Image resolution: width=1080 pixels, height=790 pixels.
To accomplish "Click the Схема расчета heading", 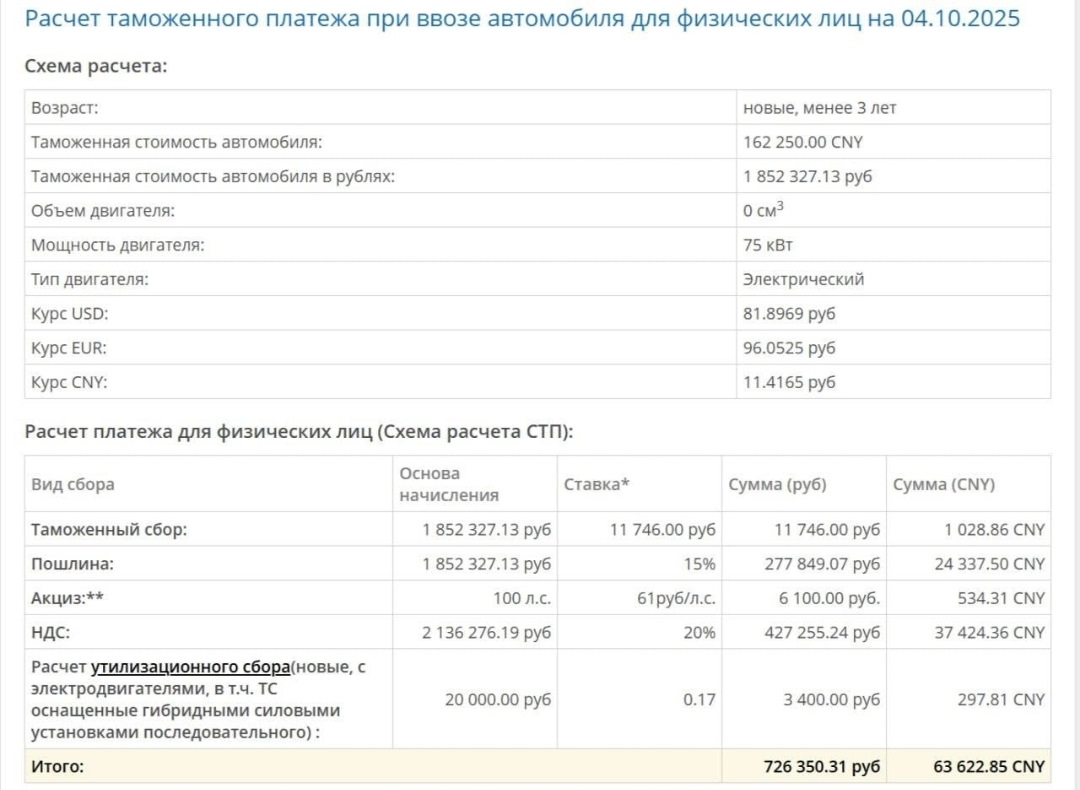I will [x=95, y=66].
